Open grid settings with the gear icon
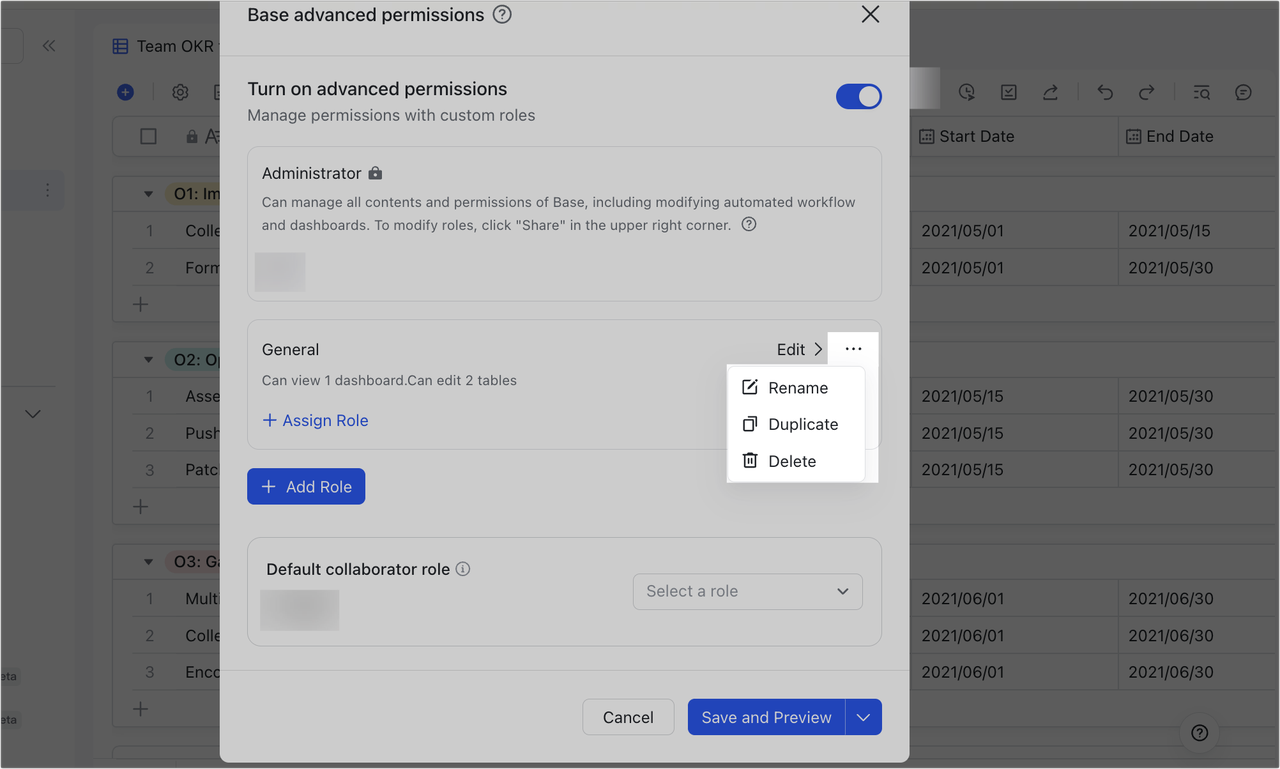1280x769 pixels. coord(180,91)
